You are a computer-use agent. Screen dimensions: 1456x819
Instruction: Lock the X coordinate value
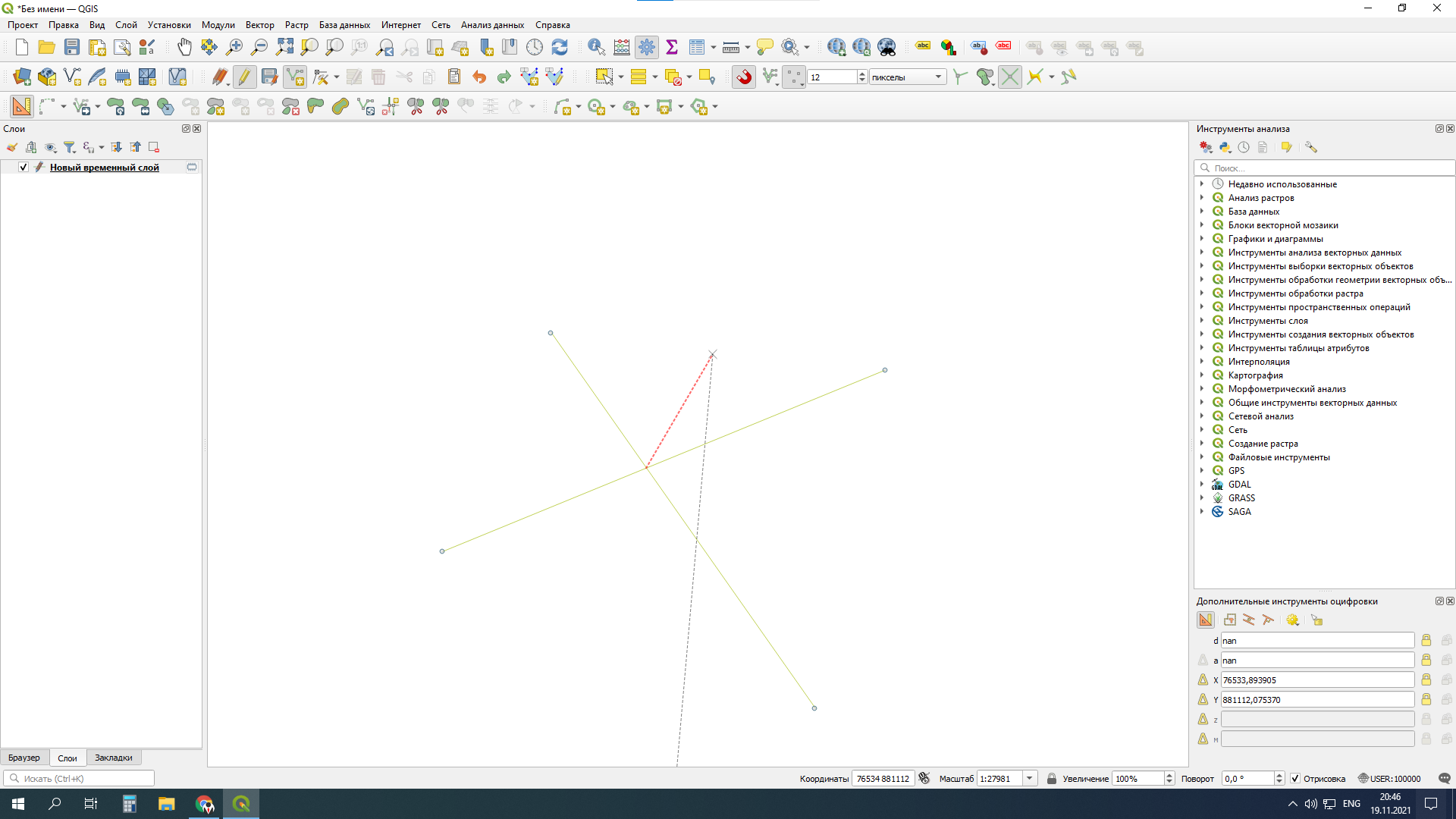1426,680
